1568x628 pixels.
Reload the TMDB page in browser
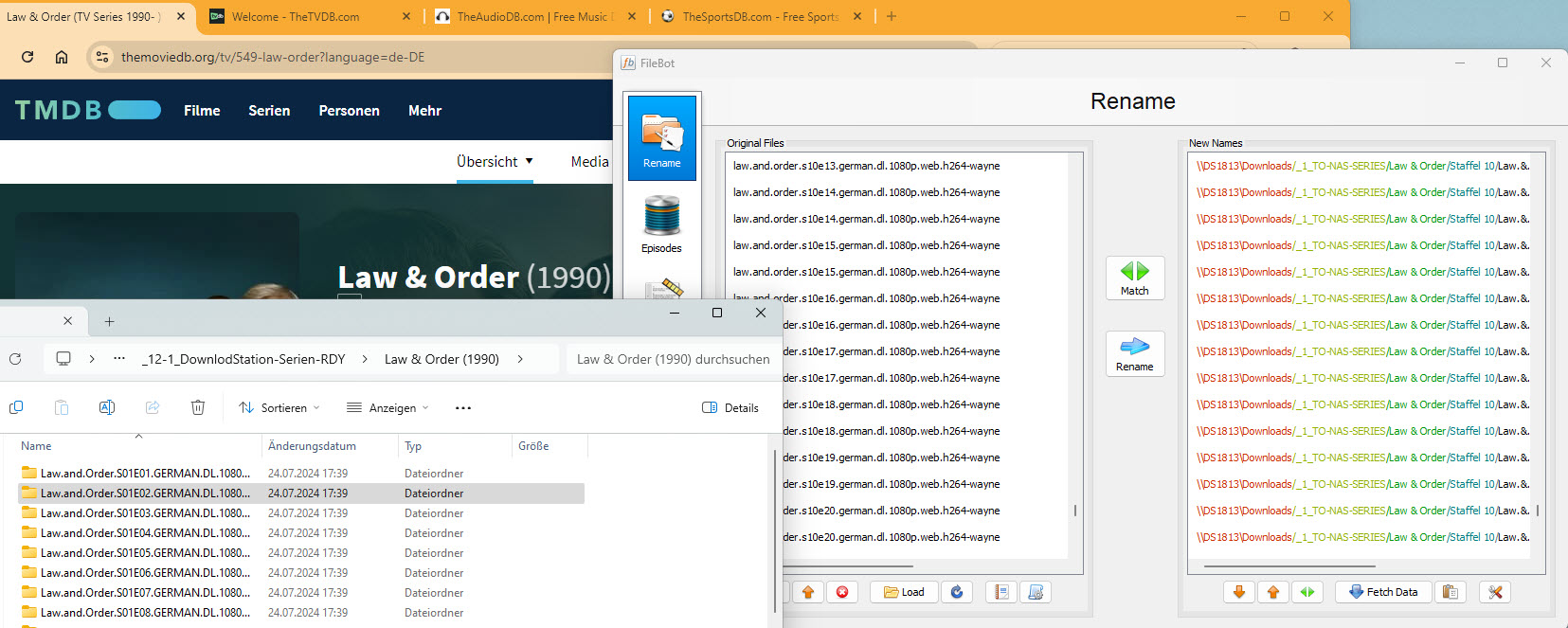click(x=27, y=57)
